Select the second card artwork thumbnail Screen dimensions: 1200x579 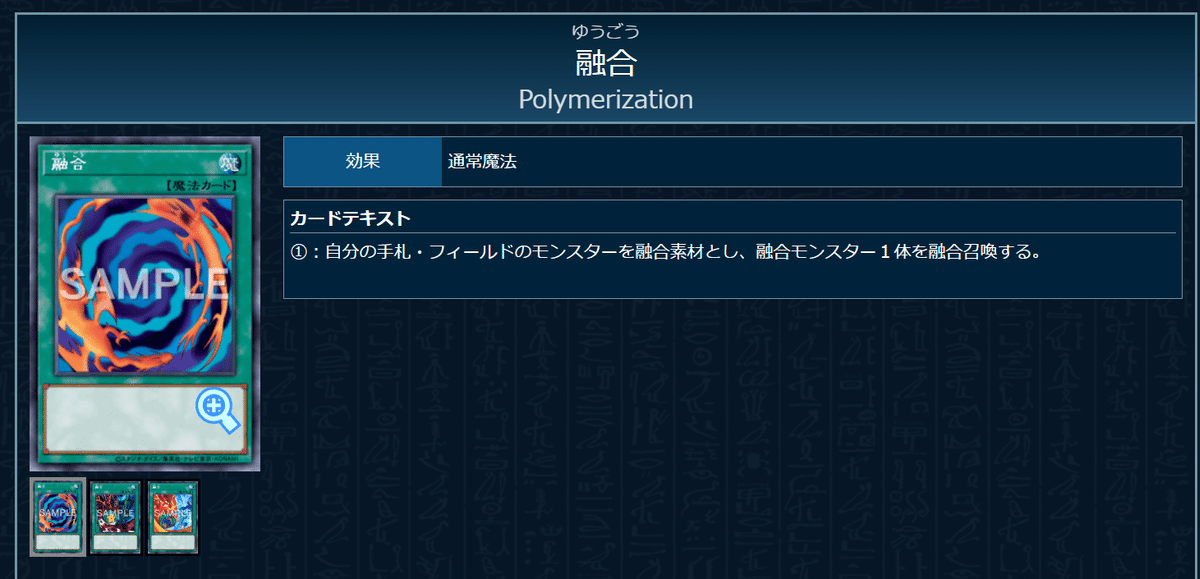pos(115,517)
